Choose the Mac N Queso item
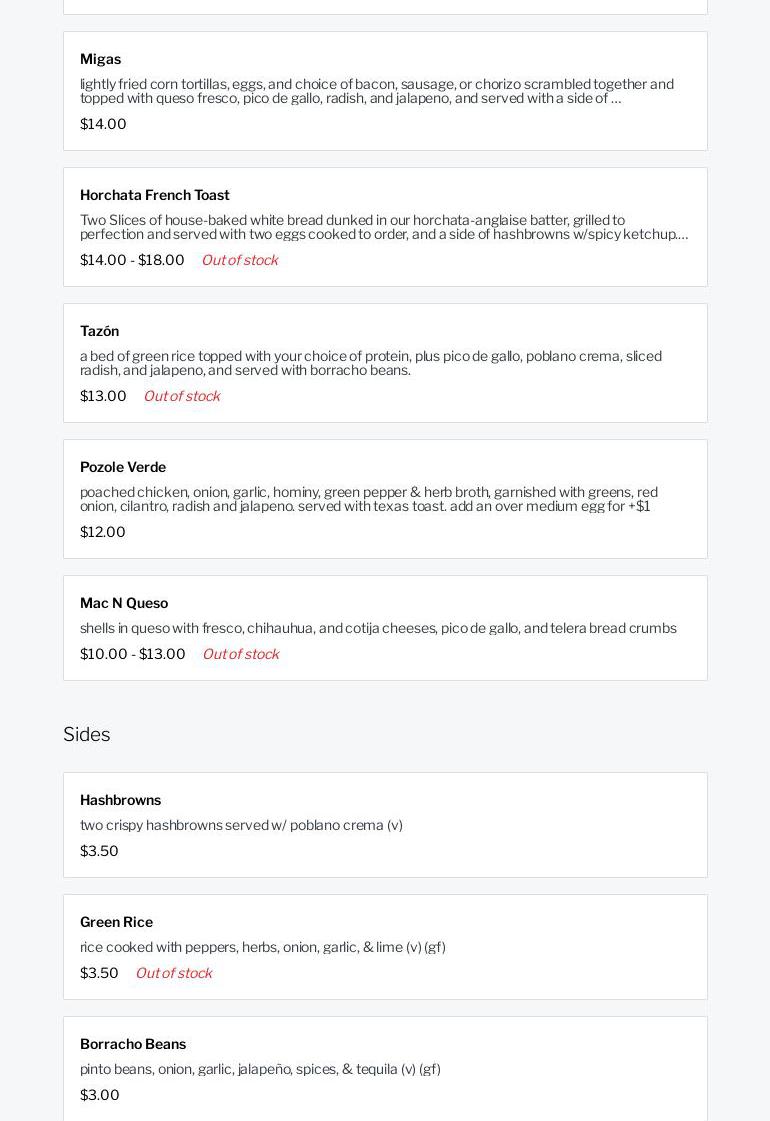 (x=124, y=603)
